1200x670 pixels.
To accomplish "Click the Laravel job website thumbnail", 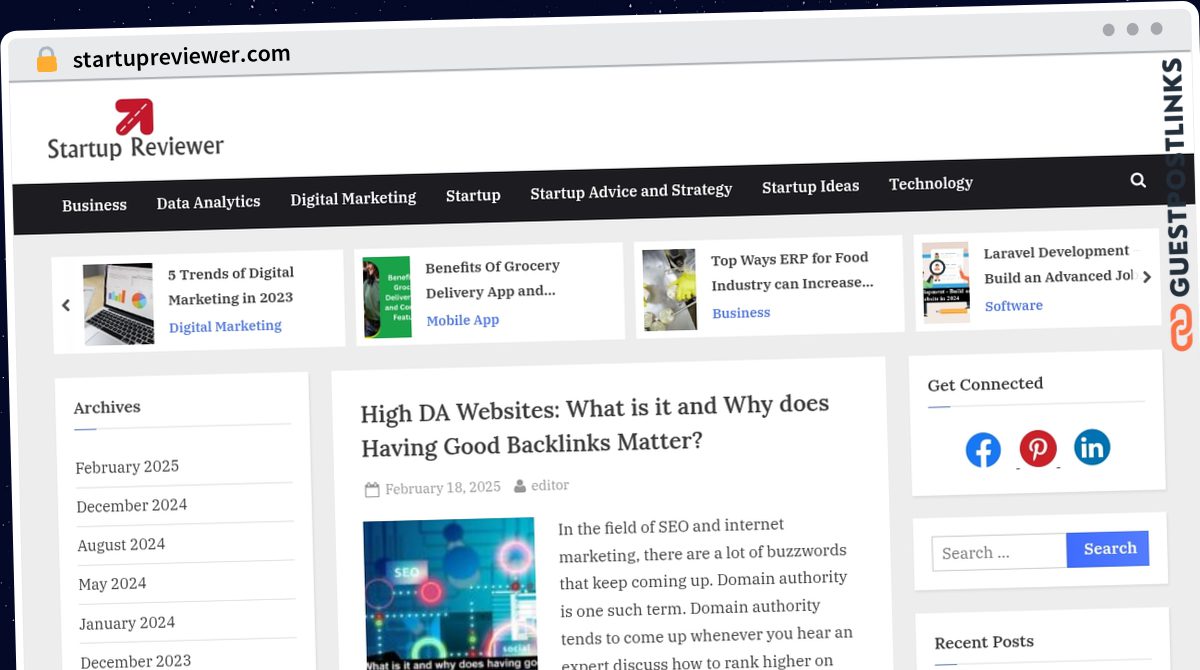I will (945, 282).
